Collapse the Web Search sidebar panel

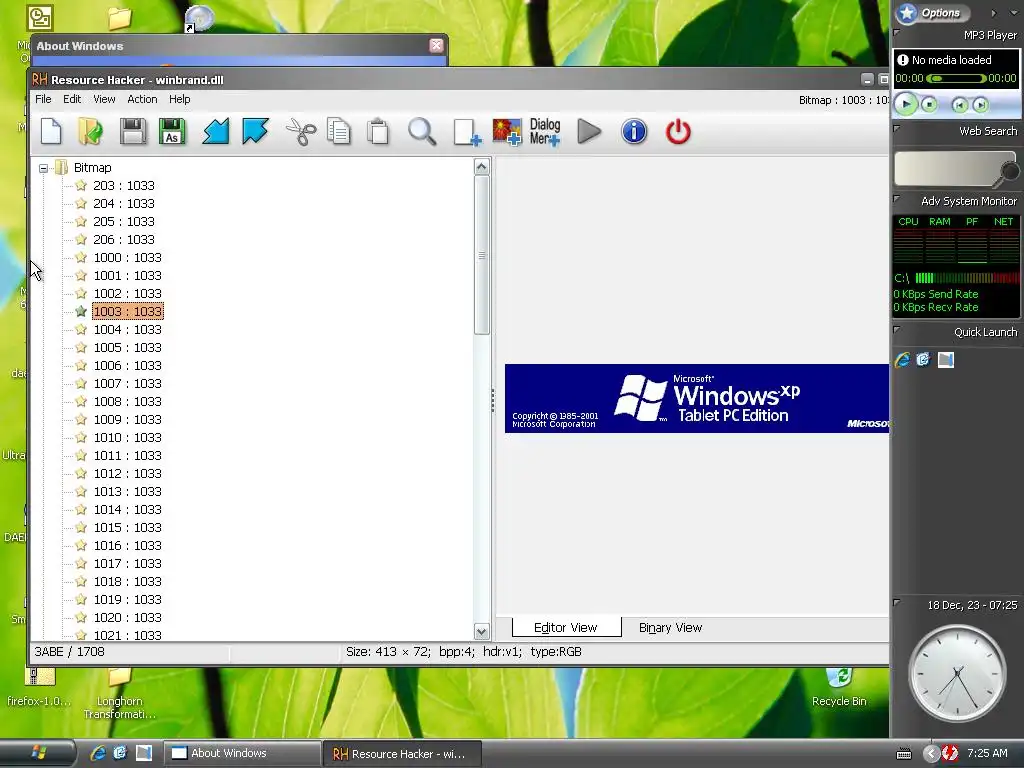(897, 129)
